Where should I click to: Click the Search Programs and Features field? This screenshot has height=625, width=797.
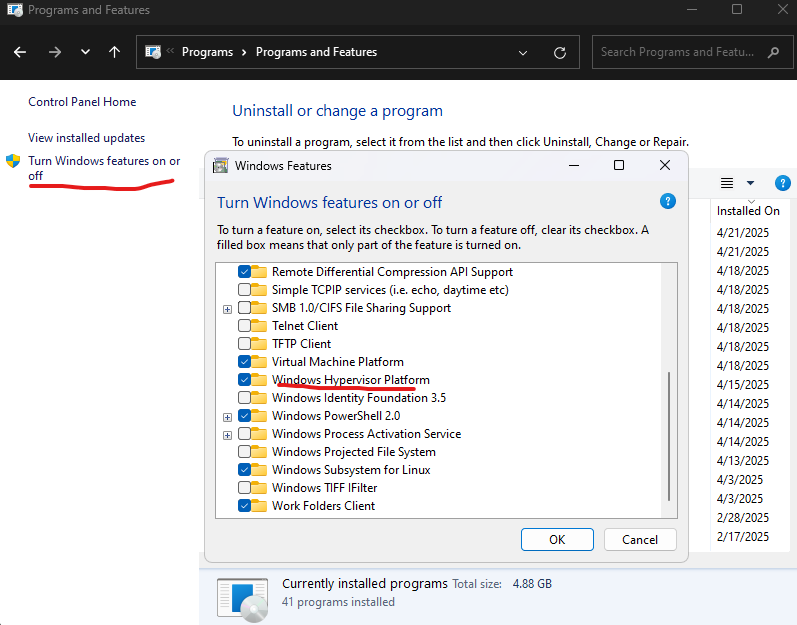click(x=692, y=52)
